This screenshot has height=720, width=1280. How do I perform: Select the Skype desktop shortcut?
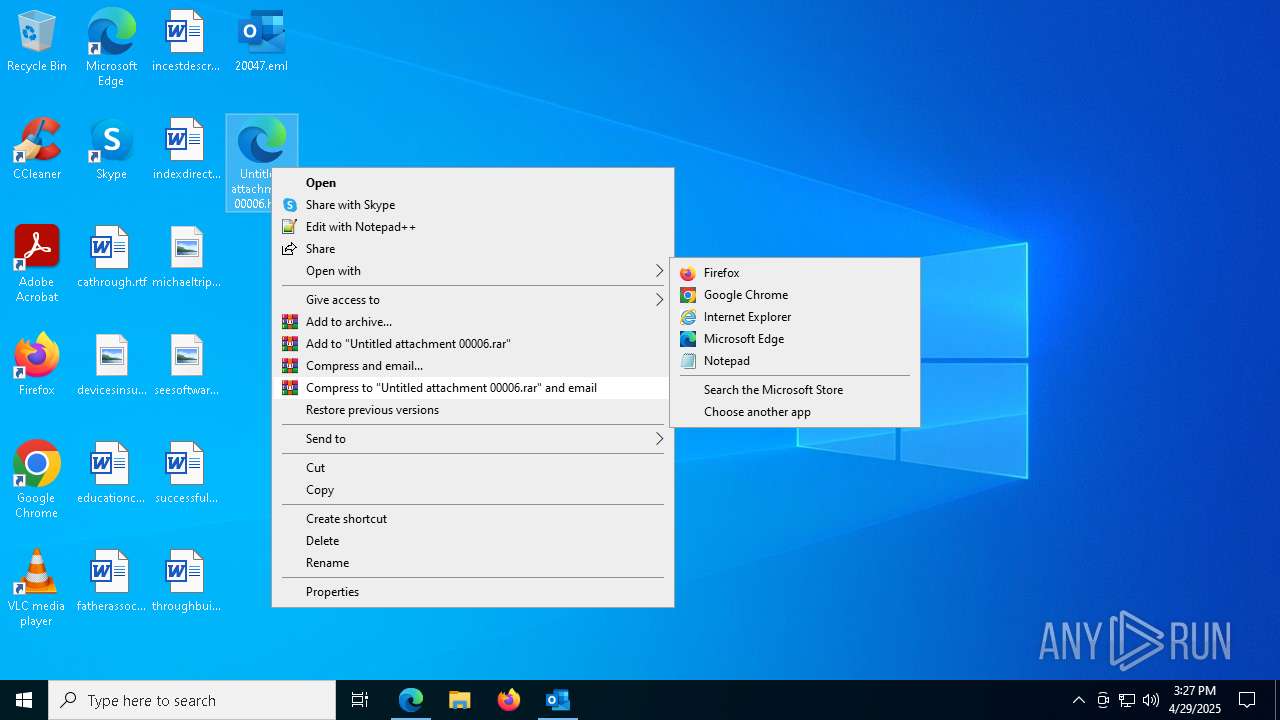pos(111,150)
